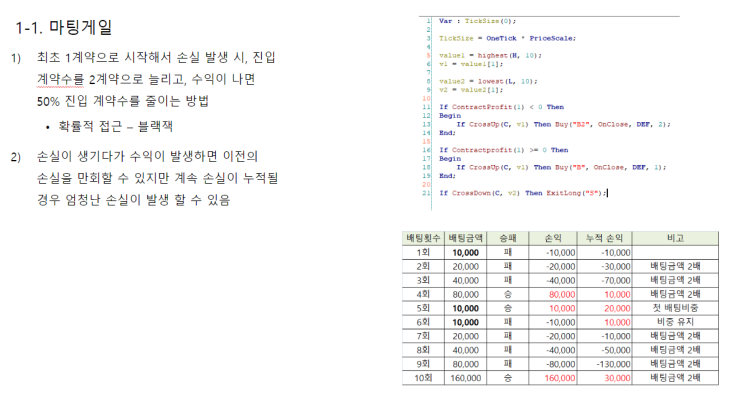The width and height of the screenshot is (743, 414).
Task: Click the line "경우 엄청난 손실이 발생 할 수 있음"
Action: [134, 200]
